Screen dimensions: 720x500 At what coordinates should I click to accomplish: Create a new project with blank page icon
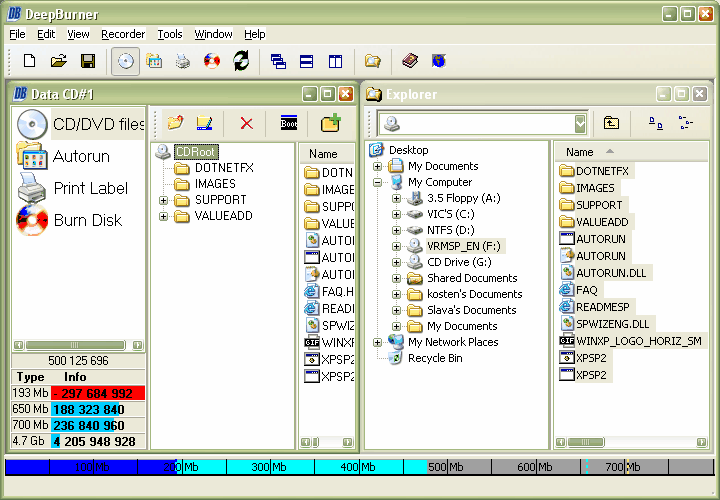point(29,61)
